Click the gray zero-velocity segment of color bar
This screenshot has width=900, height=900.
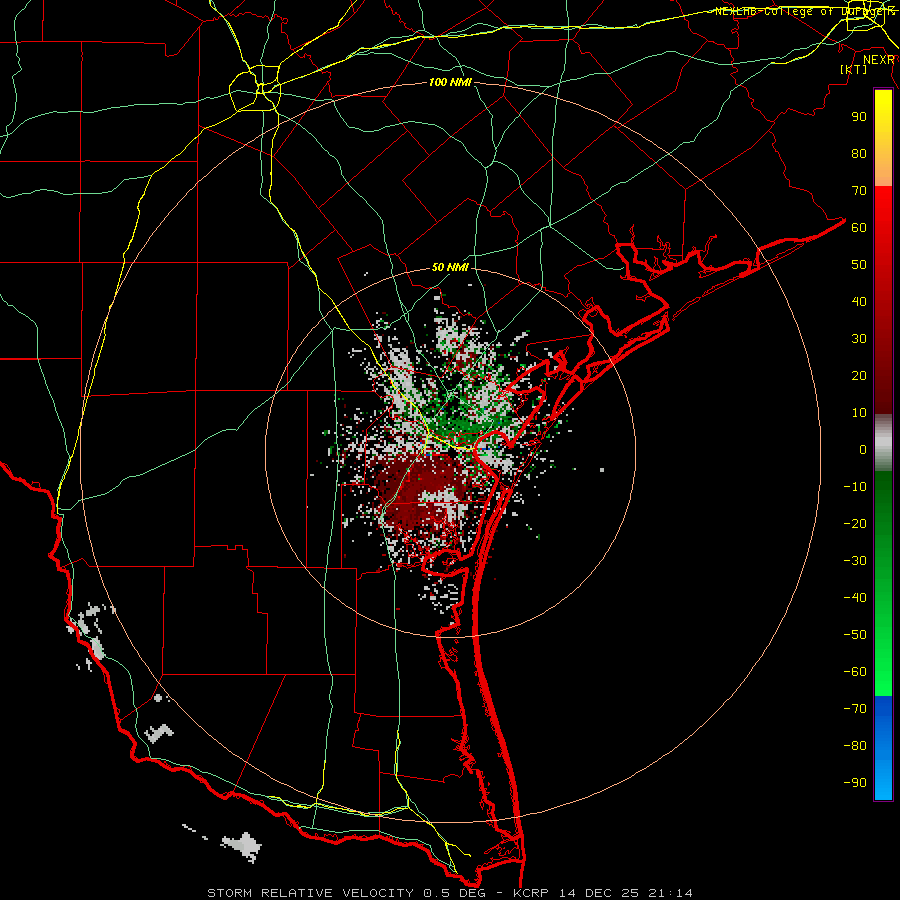883,443
